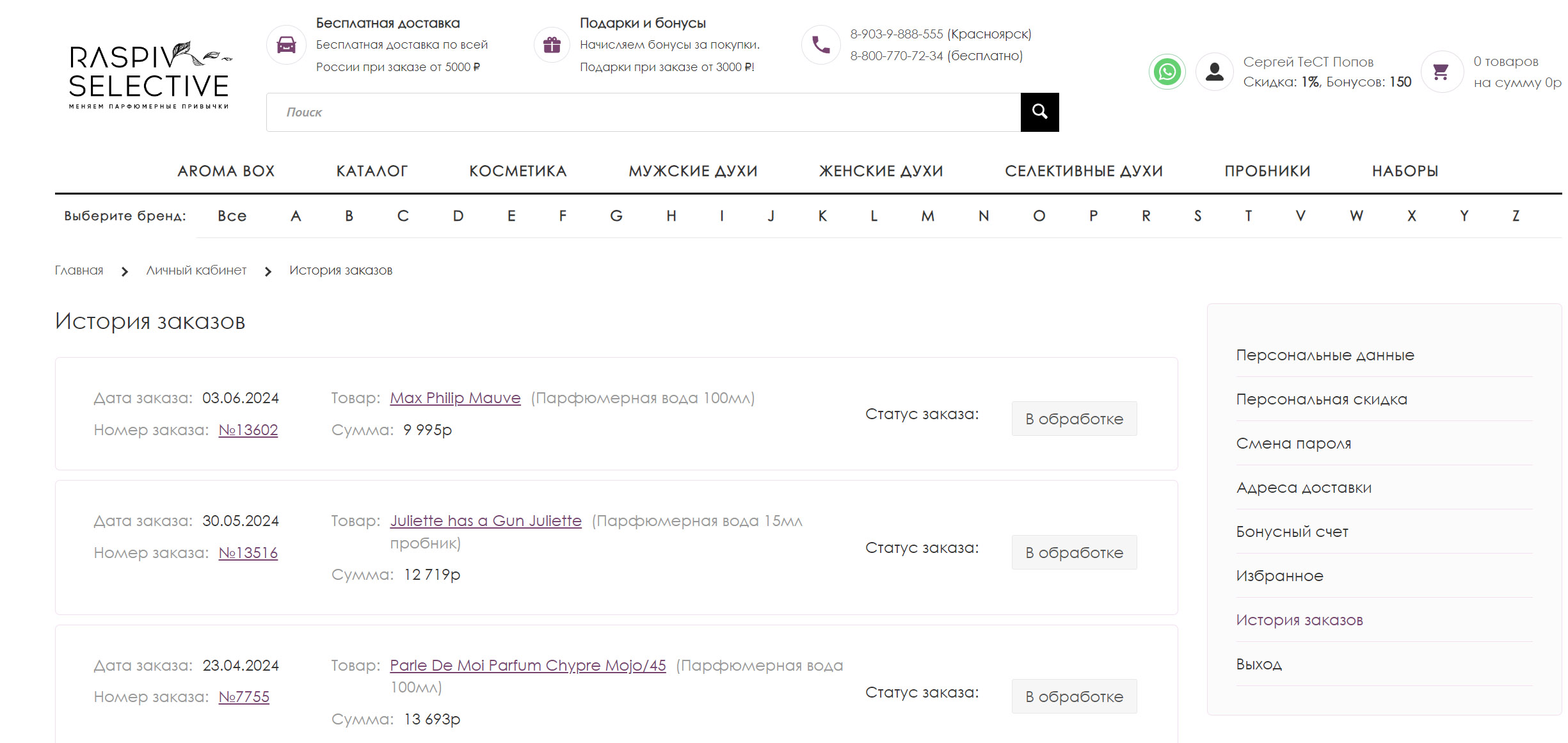Filter brands by letter P
Image resolution: width=1568 pixels, height=743 pixels.
tap(1094, 216)
